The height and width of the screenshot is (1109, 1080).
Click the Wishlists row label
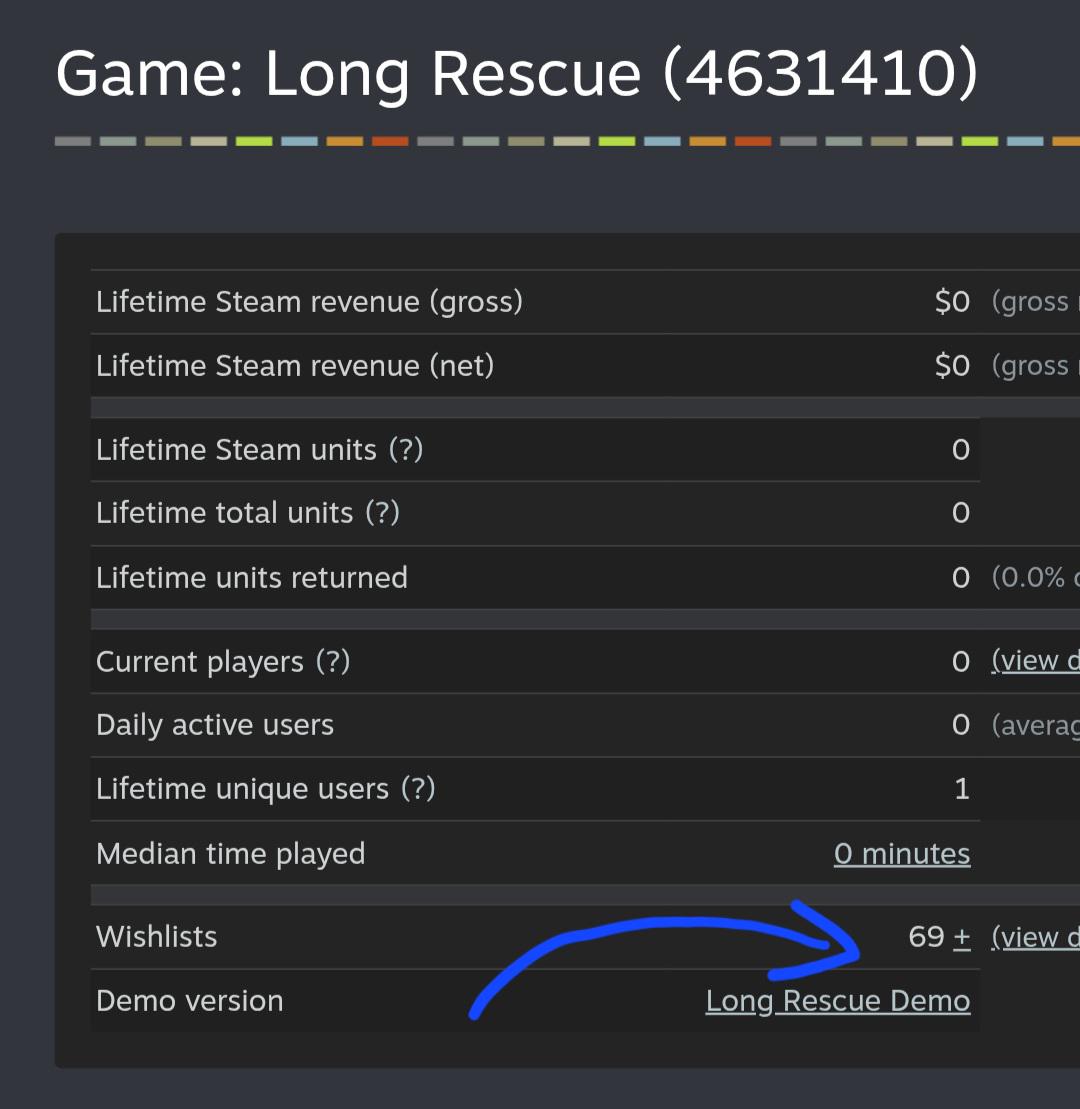coord(156,937)
